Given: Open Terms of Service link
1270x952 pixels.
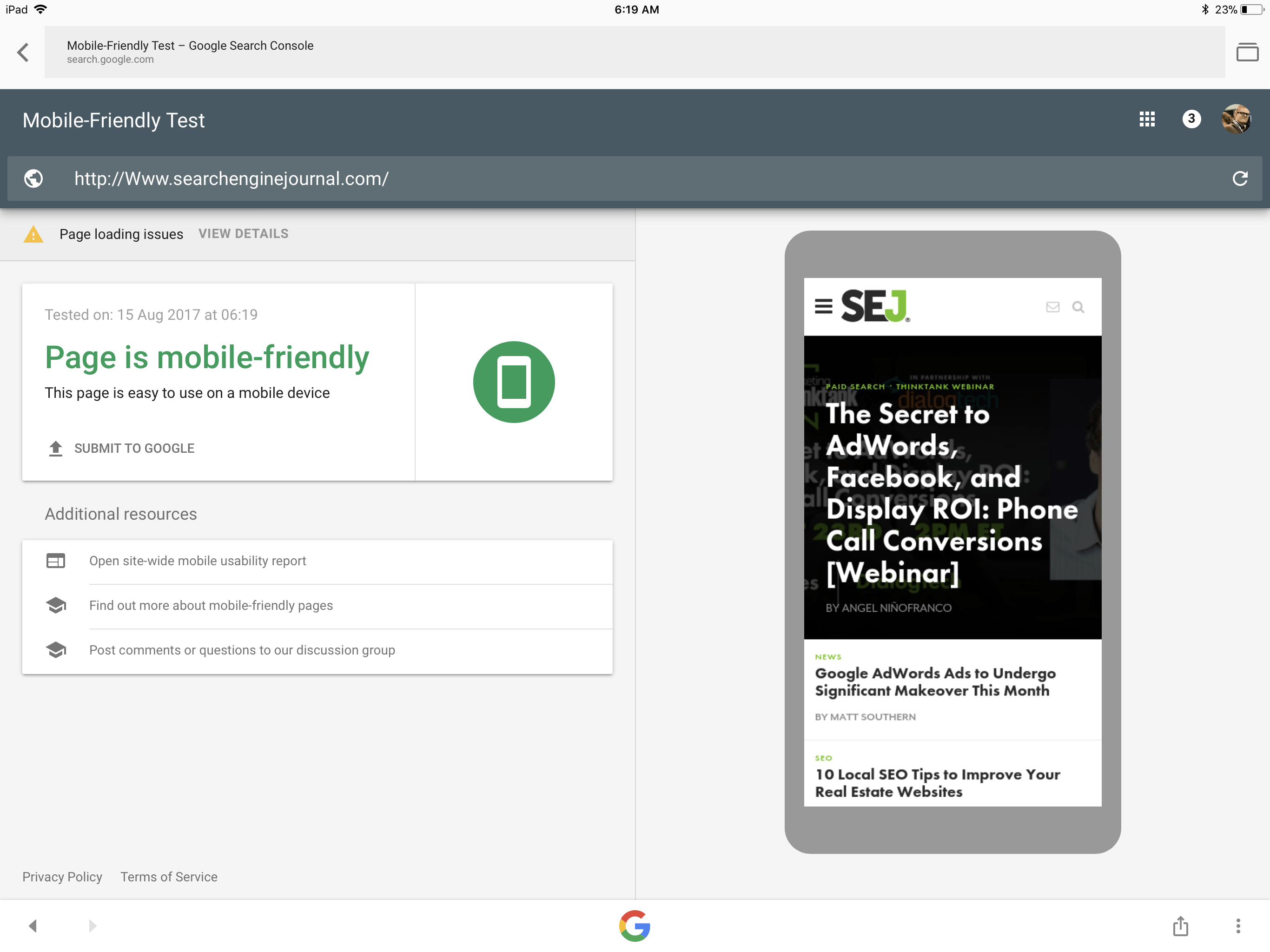Looking at the screenshot, I should [x=169, y=877].
